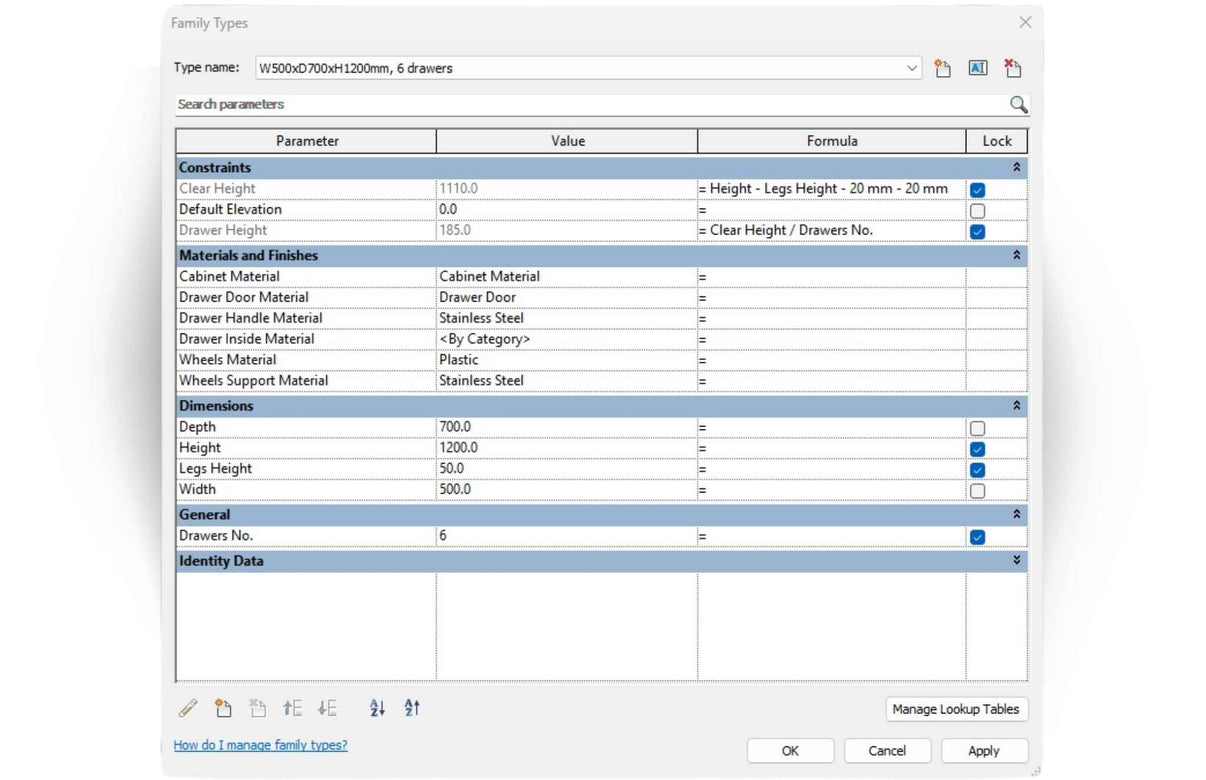Click the pencil Edit Parameter icon
The image size is (1206, 780).
tap(188, 709)
